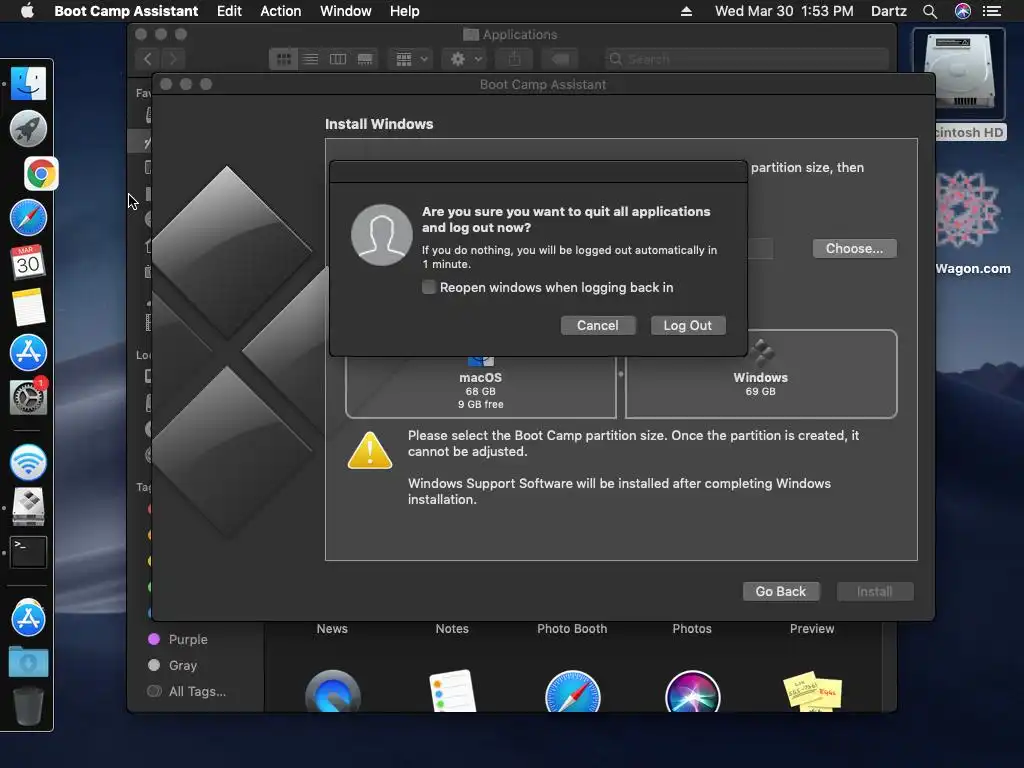1024x768 pixels.
Task: Open the Edit menu
Action: click(229, 11)
